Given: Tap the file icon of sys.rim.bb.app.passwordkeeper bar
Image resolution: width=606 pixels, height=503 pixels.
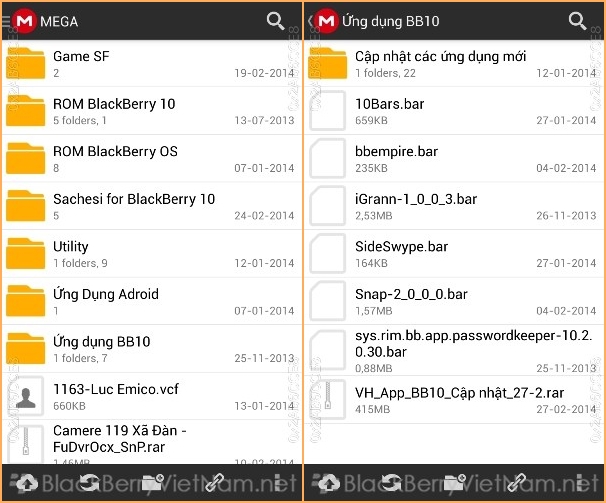Looking at the screenshot, I should 328,350.
